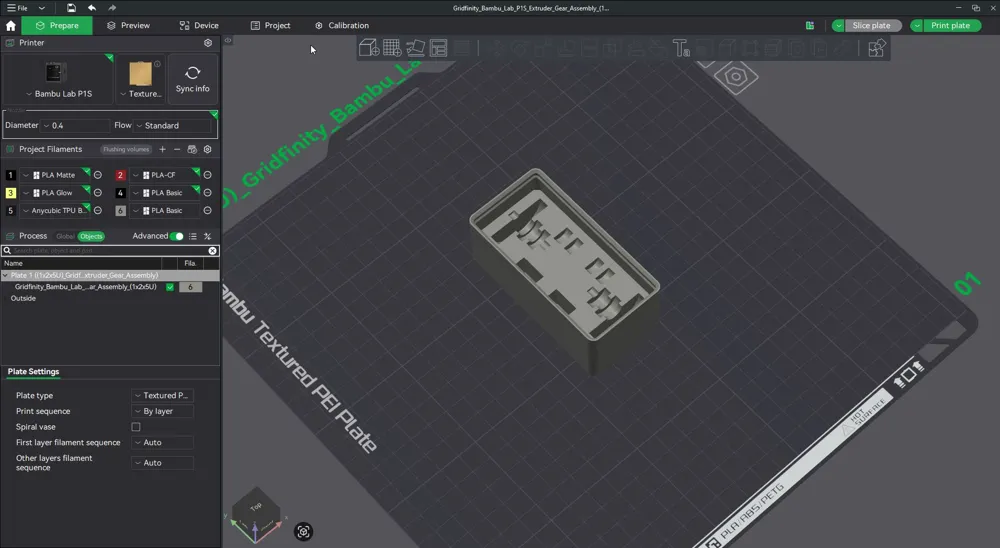Switch to the Preview tab
The width and height of the screenshot is (1000, 548).
[128, 26]
